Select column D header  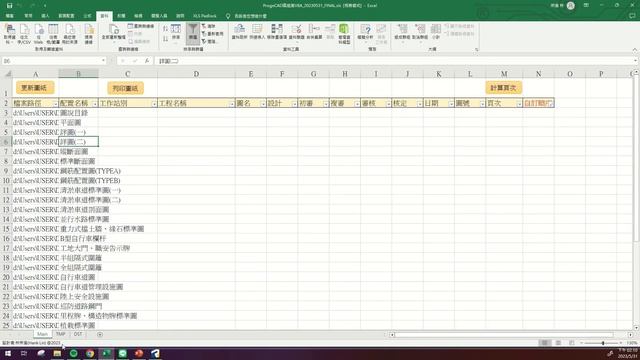pos(196,74)
